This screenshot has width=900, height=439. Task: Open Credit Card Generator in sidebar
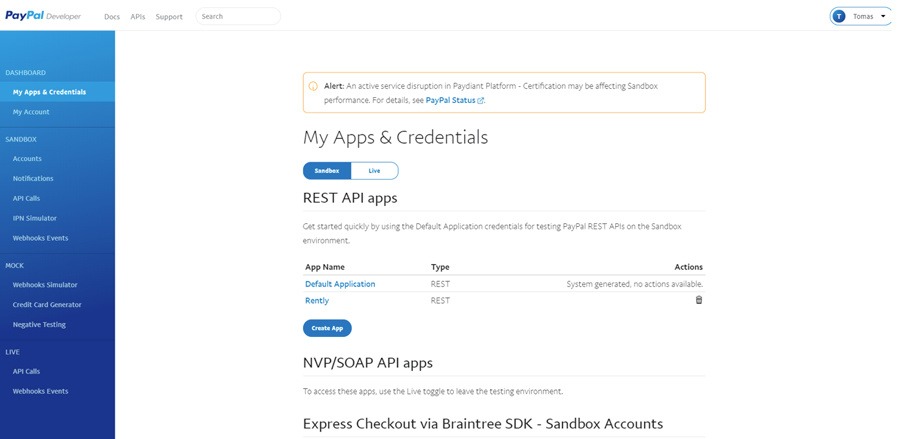pos(47,305)
